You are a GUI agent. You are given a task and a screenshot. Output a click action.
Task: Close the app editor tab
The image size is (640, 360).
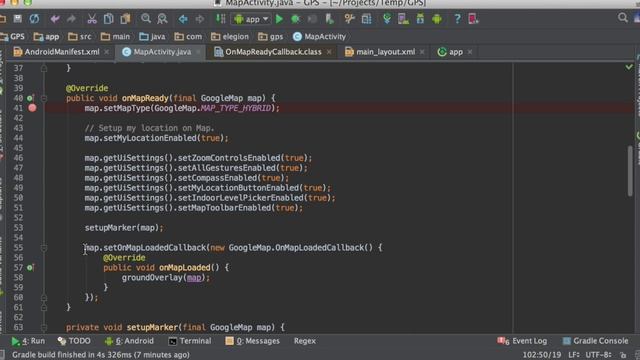point(470,52)
